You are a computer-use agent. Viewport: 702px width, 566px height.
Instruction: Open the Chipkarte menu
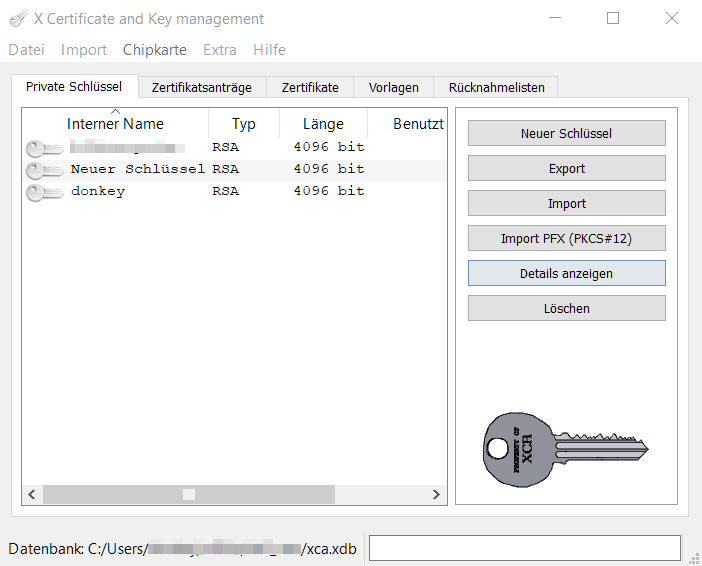pyautogui.click(x=154, y=50)
